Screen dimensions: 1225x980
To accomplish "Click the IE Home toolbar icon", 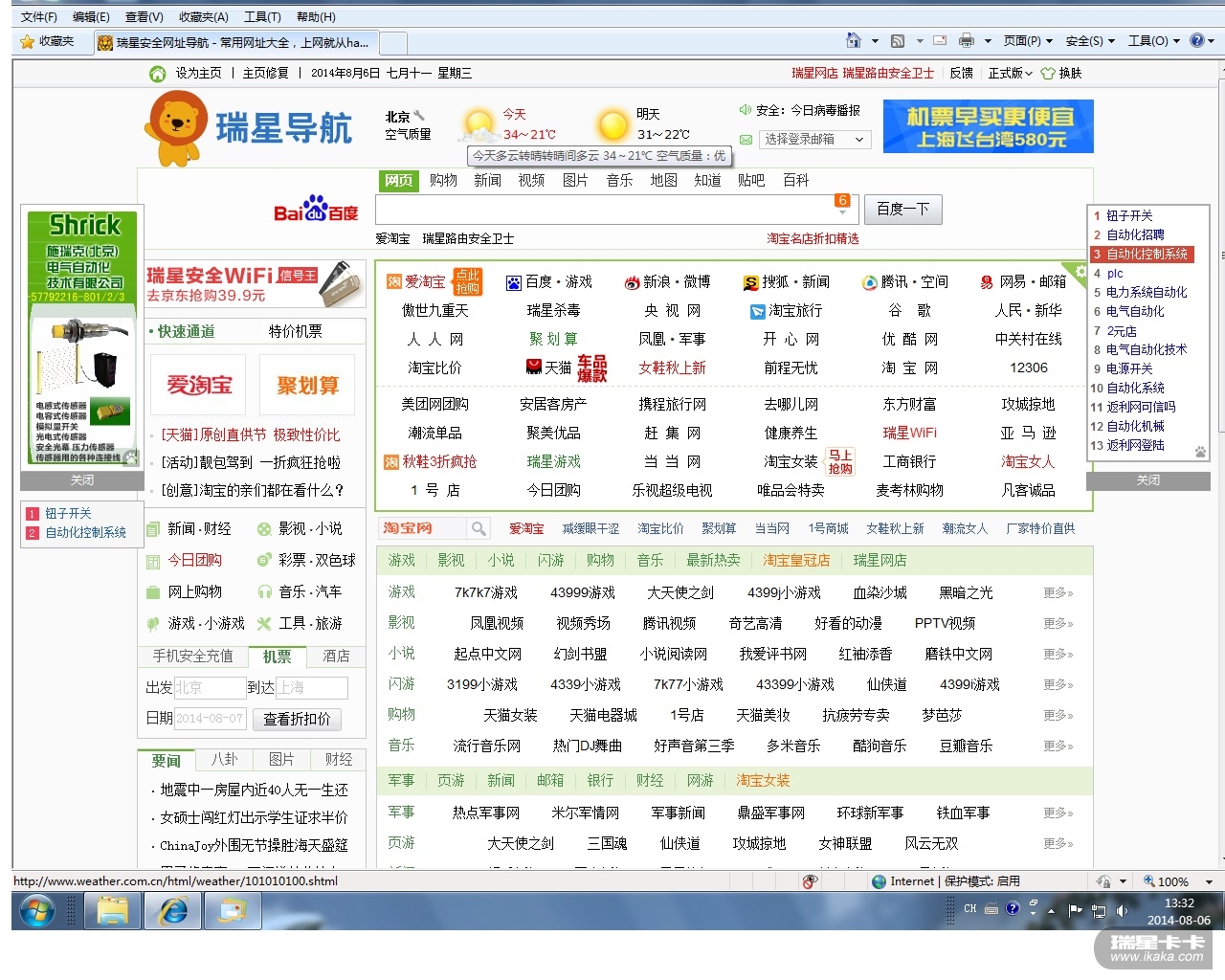I will click(x=853, y=40).
